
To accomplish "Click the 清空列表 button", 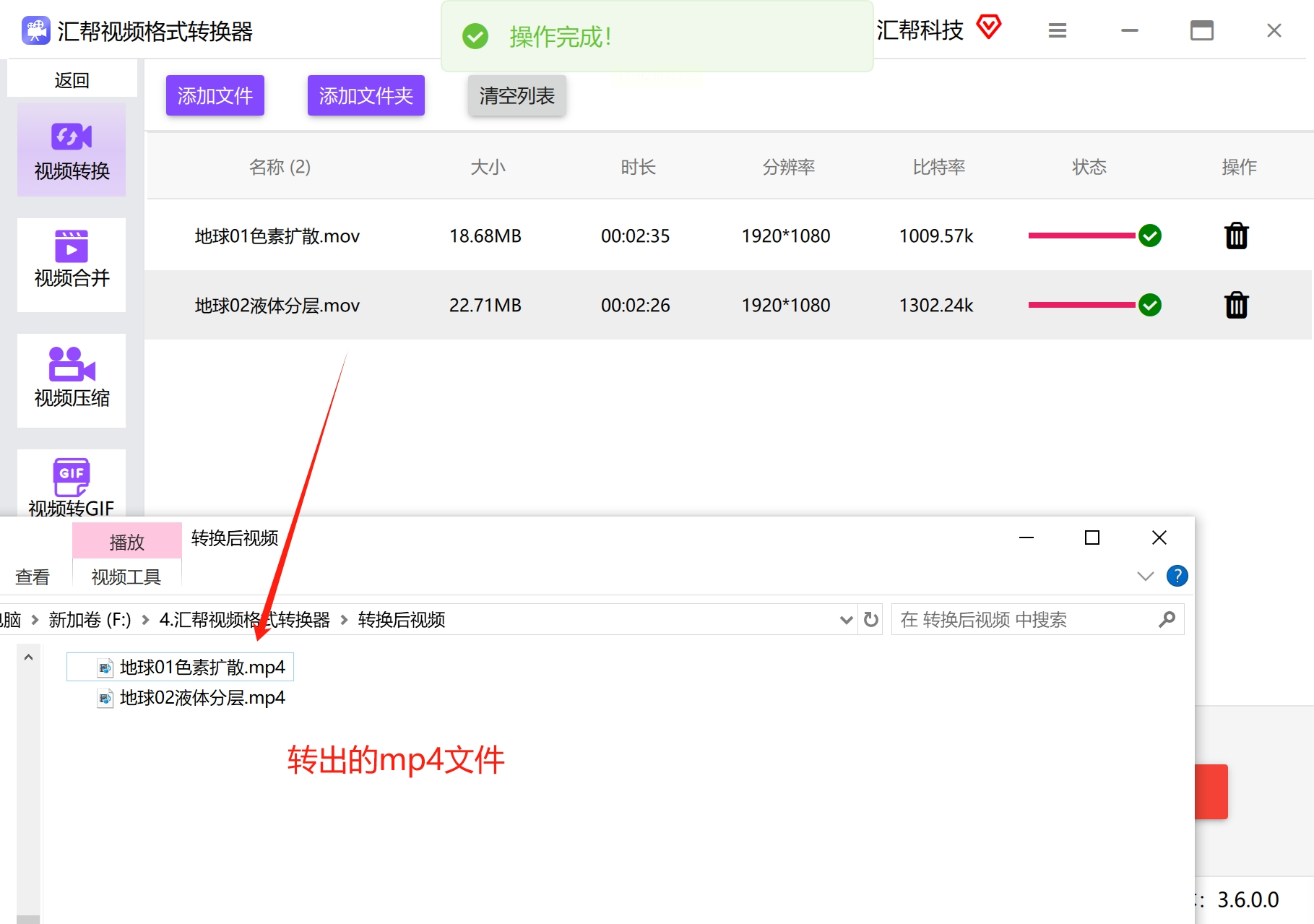I will pos(516,95).
